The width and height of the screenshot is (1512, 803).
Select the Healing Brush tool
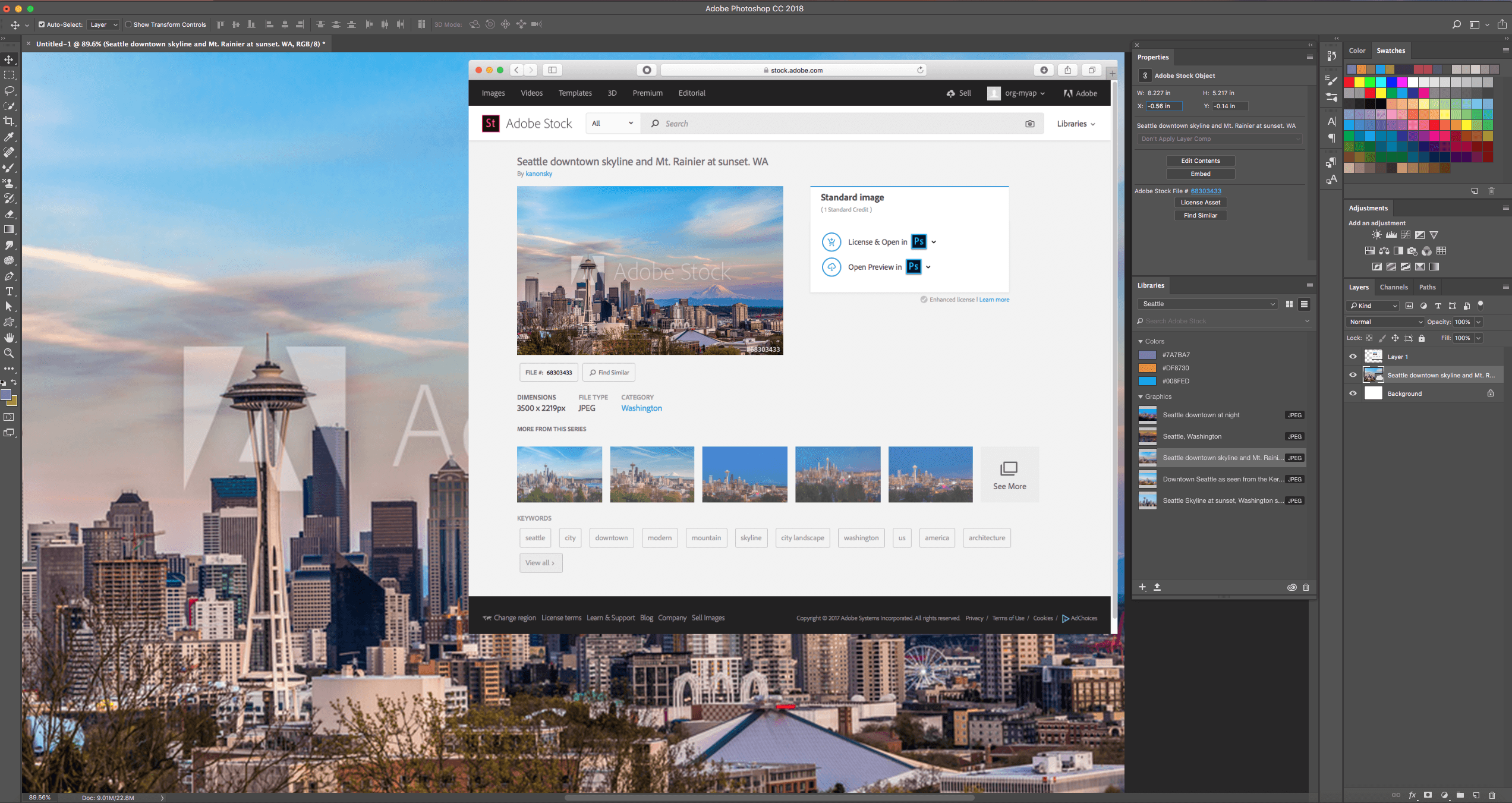point(9,152)
